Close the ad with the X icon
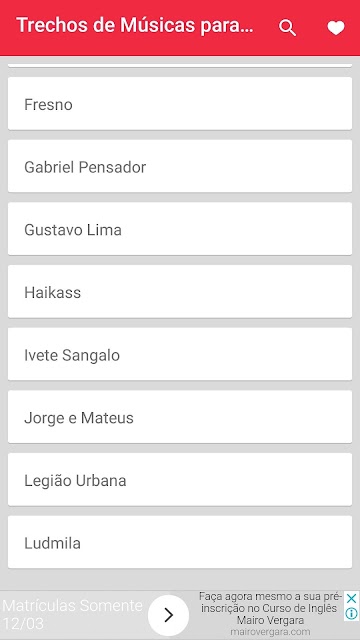Viewport: 360px width, 640px height. pos(351,599)
